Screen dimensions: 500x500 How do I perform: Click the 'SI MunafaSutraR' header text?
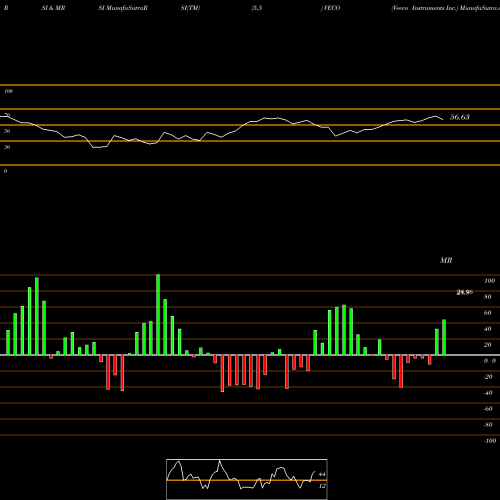pos(123,8)
